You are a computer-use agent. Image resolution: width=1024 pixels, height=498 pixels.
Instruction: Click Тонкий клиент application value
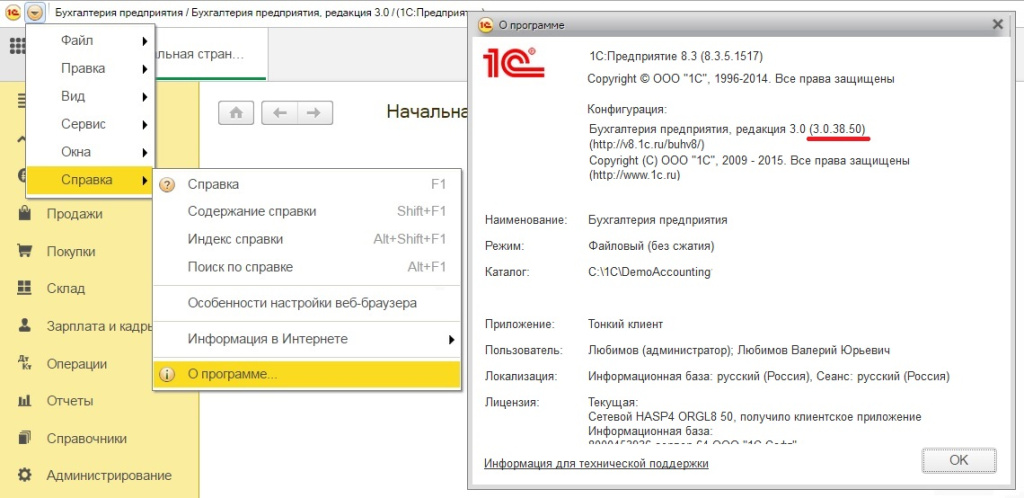point(626,324)
